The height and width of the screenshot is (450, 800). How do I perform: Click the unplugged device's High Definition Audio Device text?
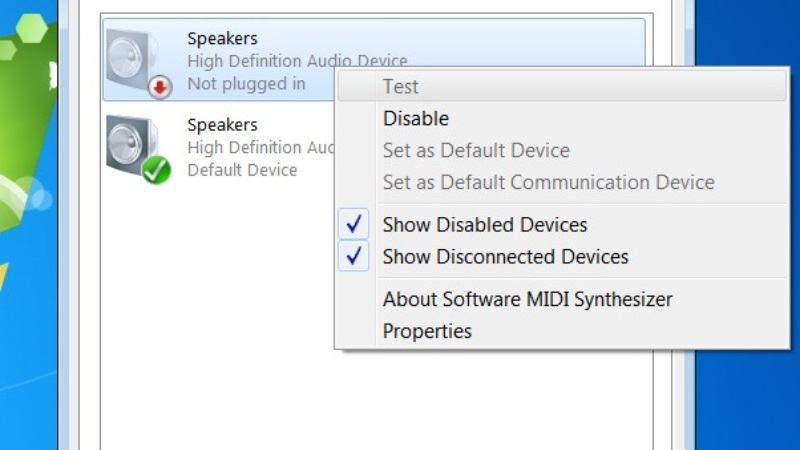tap(297, 61)
